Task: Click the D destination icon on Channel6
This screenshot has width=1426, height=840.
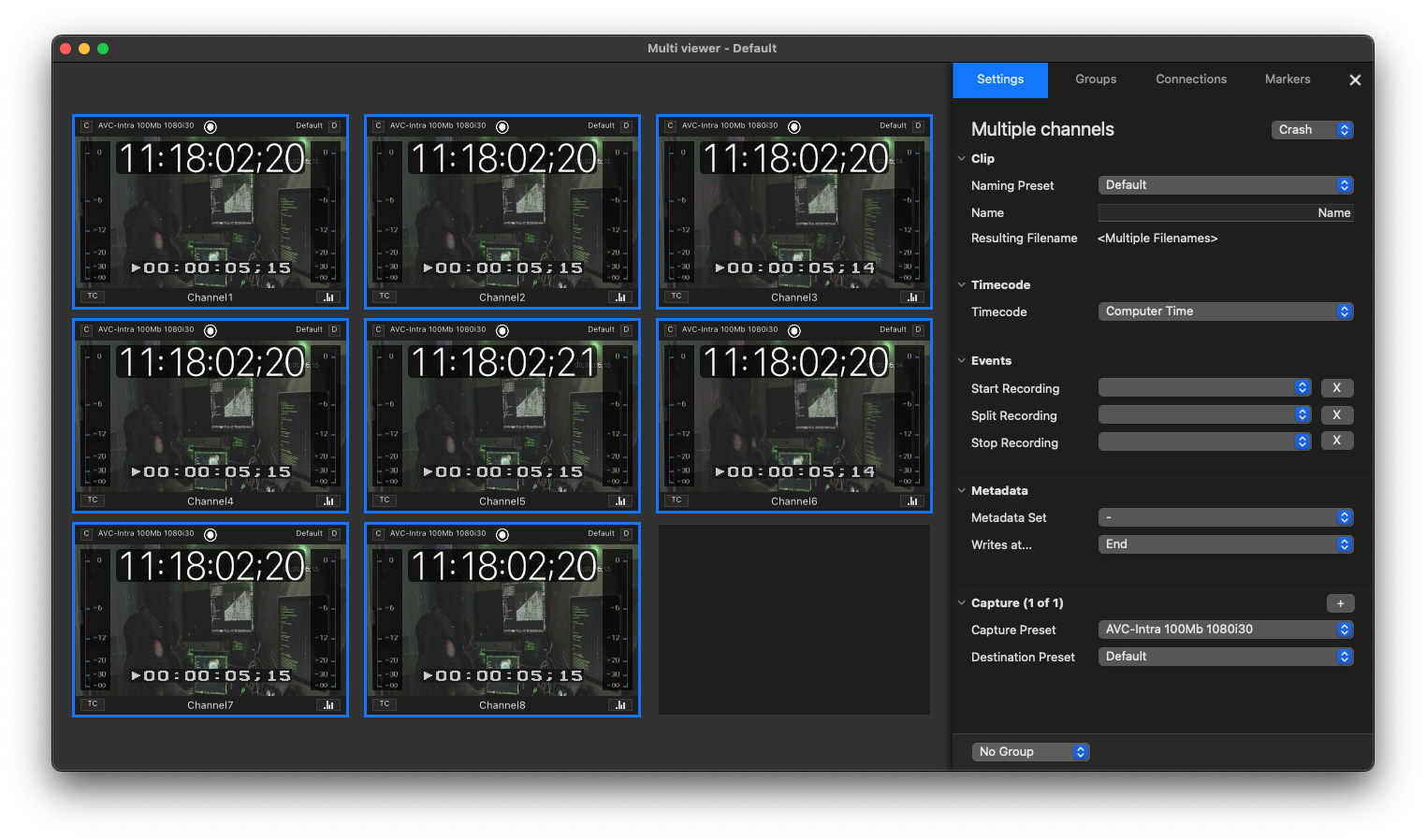Action: (x=918, y=330)
